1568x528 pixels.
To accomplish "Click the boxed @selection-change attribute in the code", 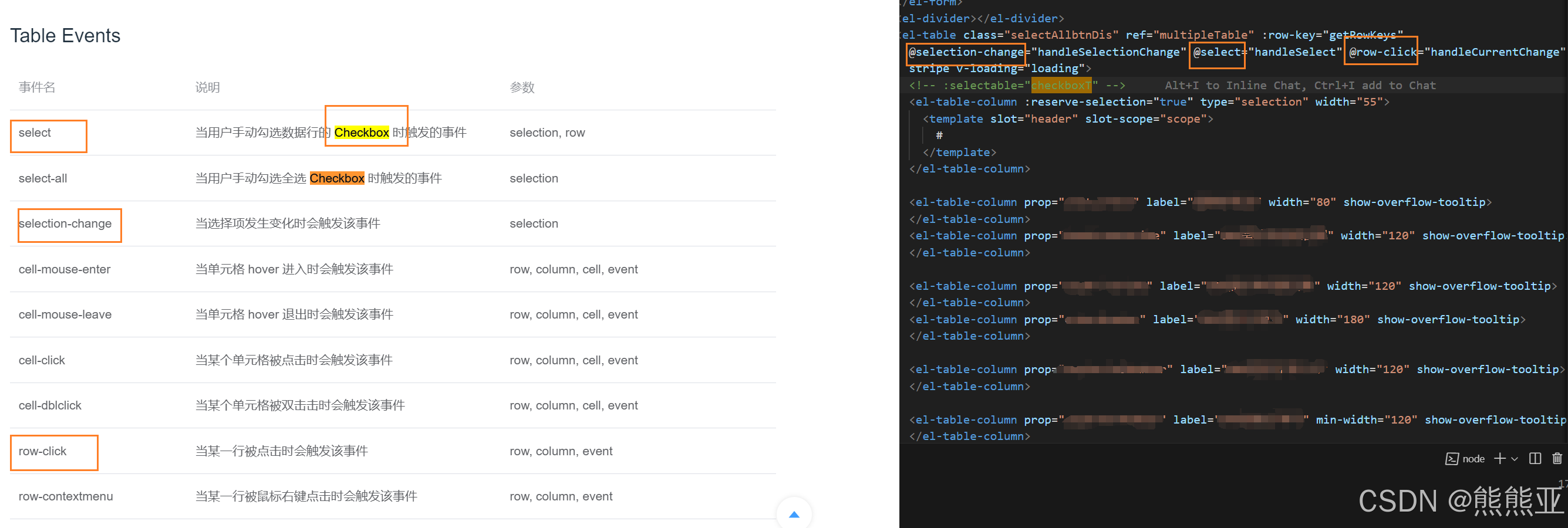I will (965, 52).
